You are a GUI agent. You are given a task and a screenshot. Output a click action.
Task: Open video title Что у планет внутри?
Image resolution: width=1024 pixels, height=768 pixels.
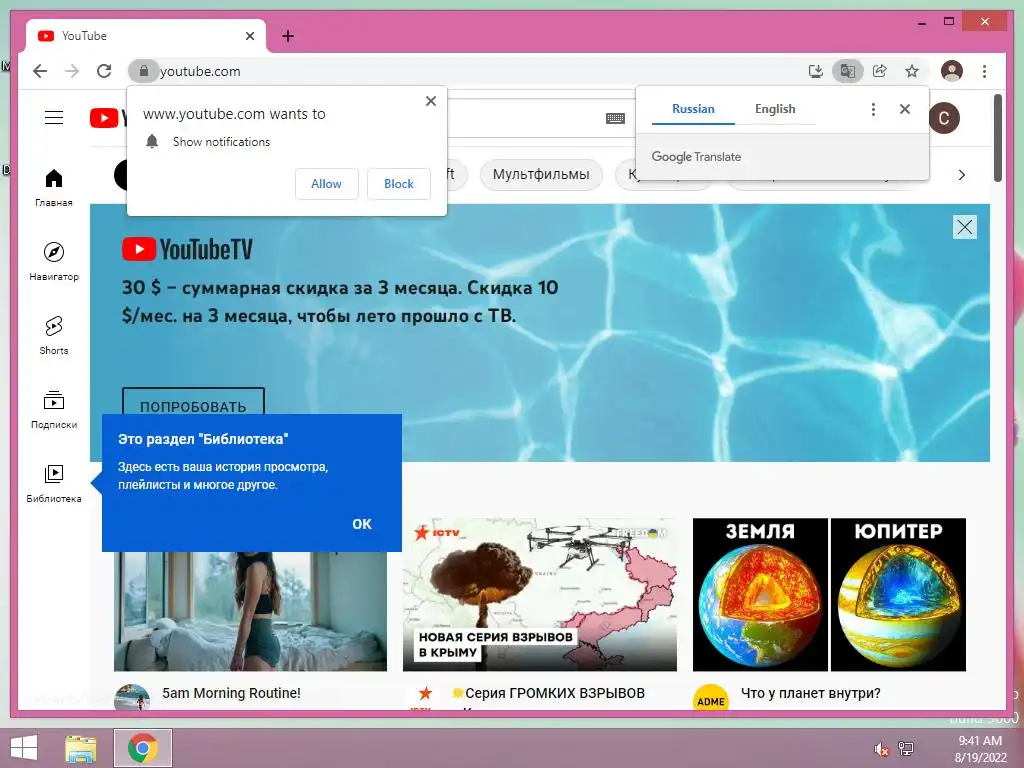[x=810, y=693]
